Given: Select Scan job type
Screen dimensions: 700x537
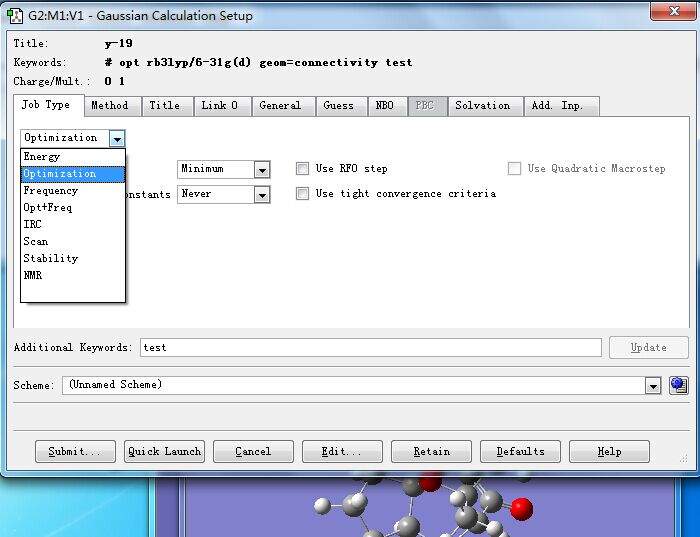Looking at the screenshot, I should tap(73, 241).
